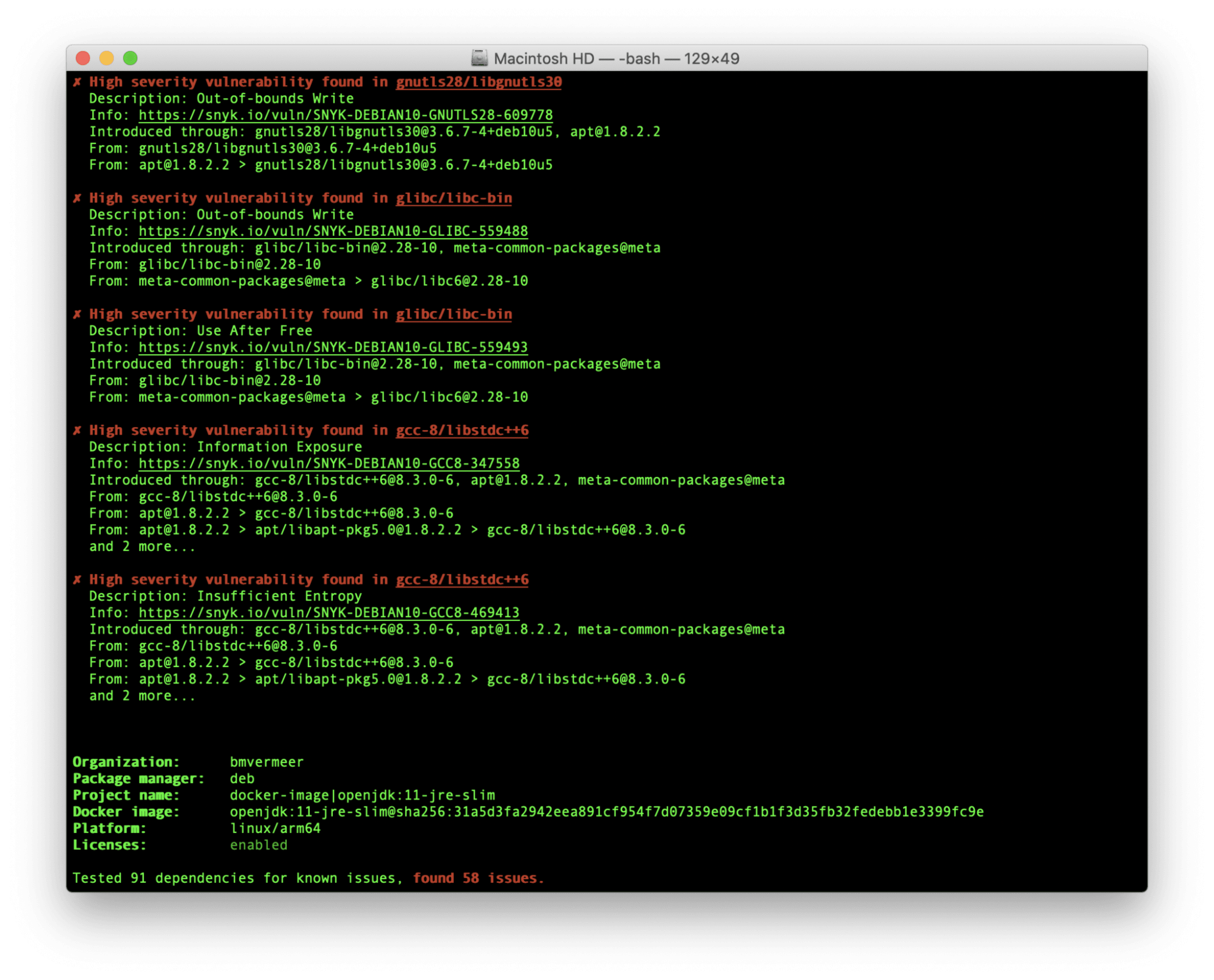Click the yellow minimize window button
Image resolution: width=1214 pixels, height=980 pixels.
107,58
